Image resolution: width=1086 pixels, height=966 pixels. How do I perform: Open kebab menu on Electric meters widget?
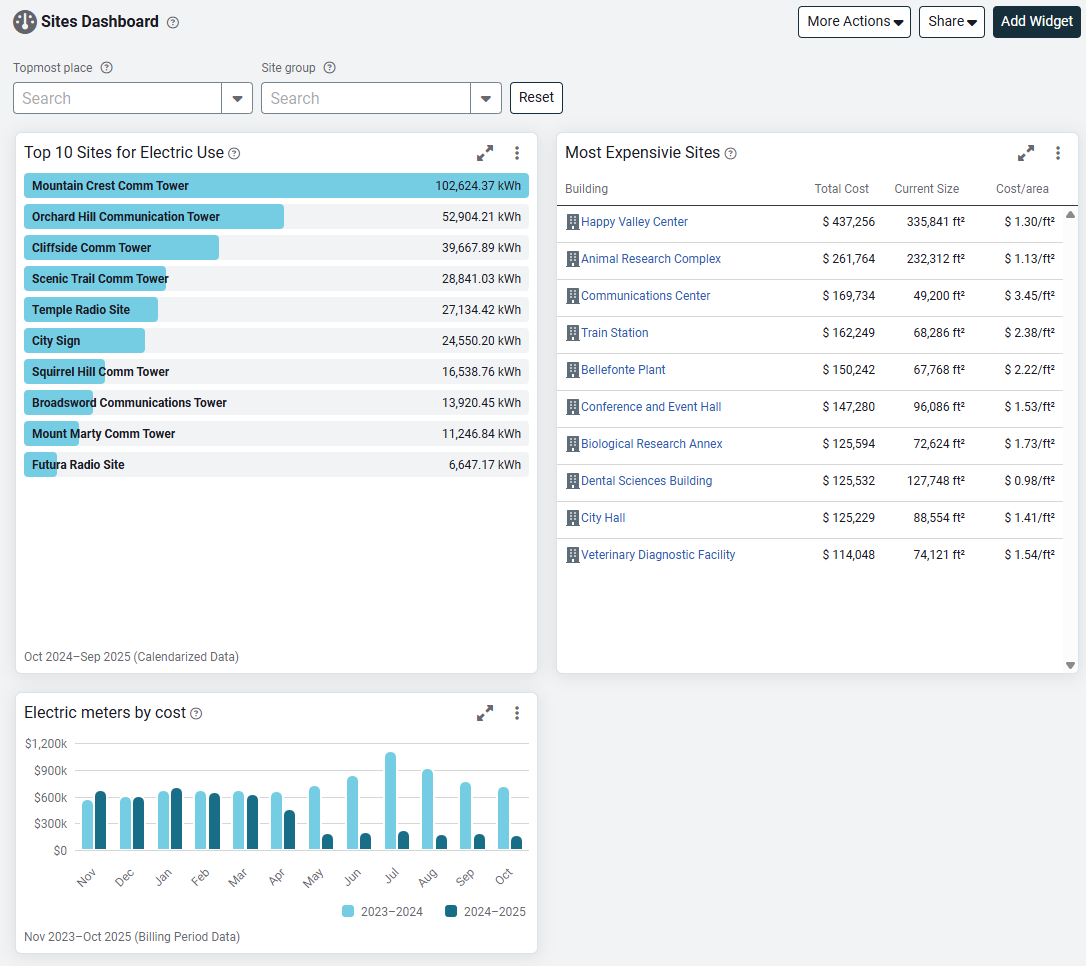[x=517, y=713]
